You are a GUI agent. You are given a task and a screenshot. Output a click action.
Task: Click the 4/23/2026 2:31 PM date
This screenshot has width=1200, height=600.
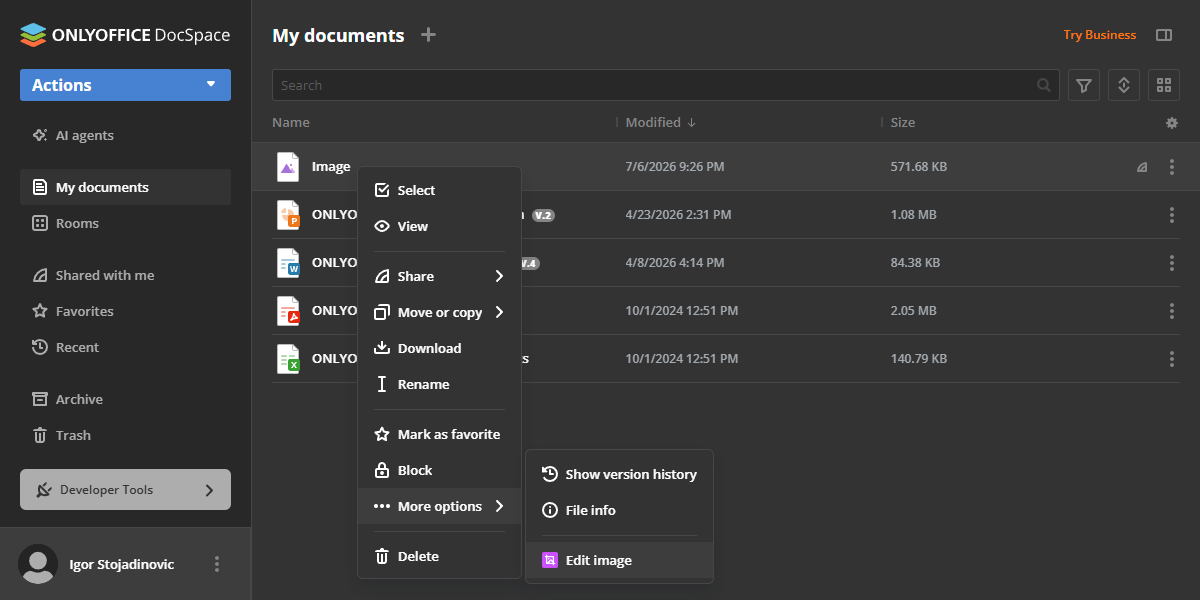point(678,215)
